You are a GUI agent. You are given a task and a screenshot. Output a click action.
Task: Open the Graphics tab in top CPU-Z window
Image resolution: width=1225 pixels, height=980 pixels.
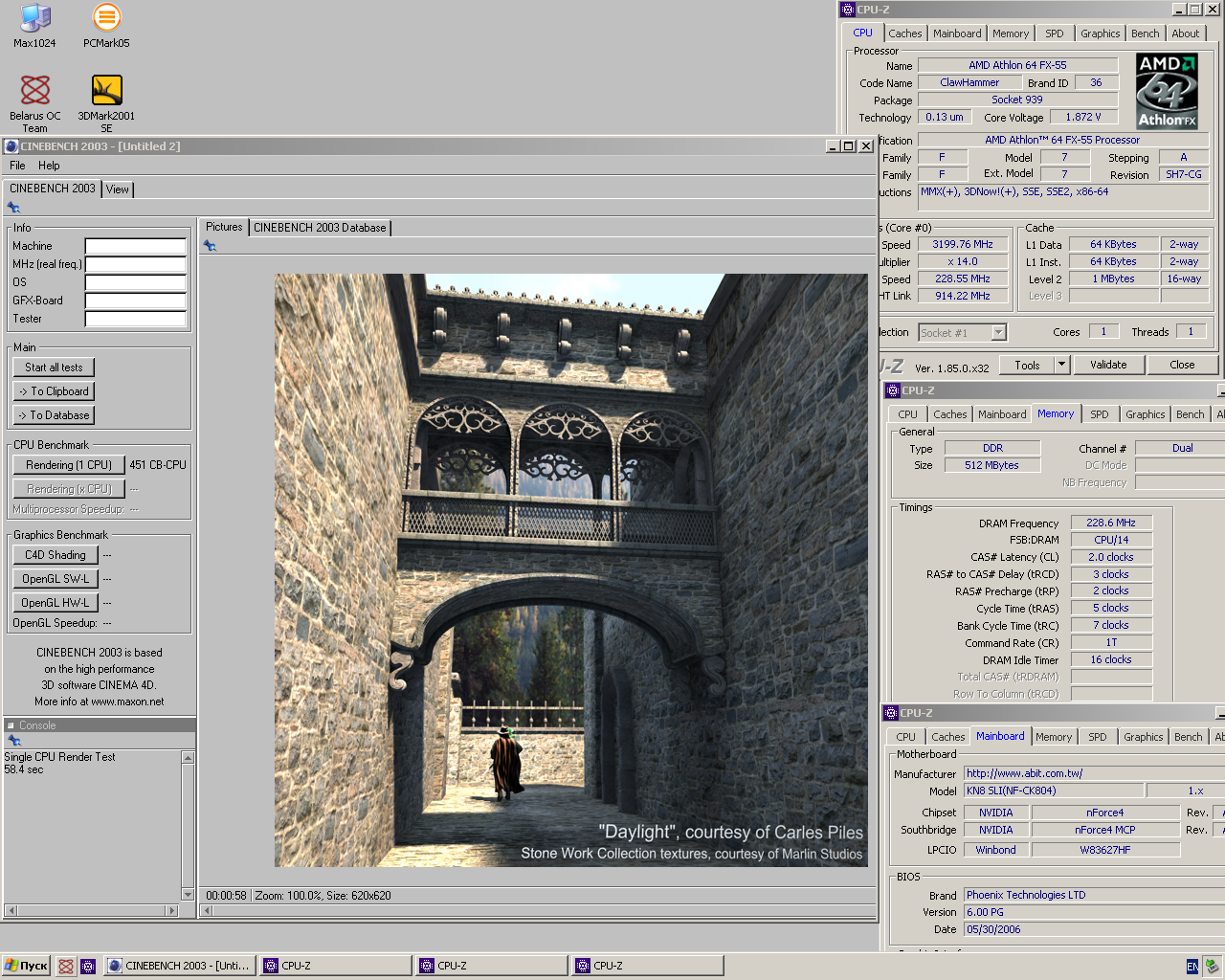1100,33
